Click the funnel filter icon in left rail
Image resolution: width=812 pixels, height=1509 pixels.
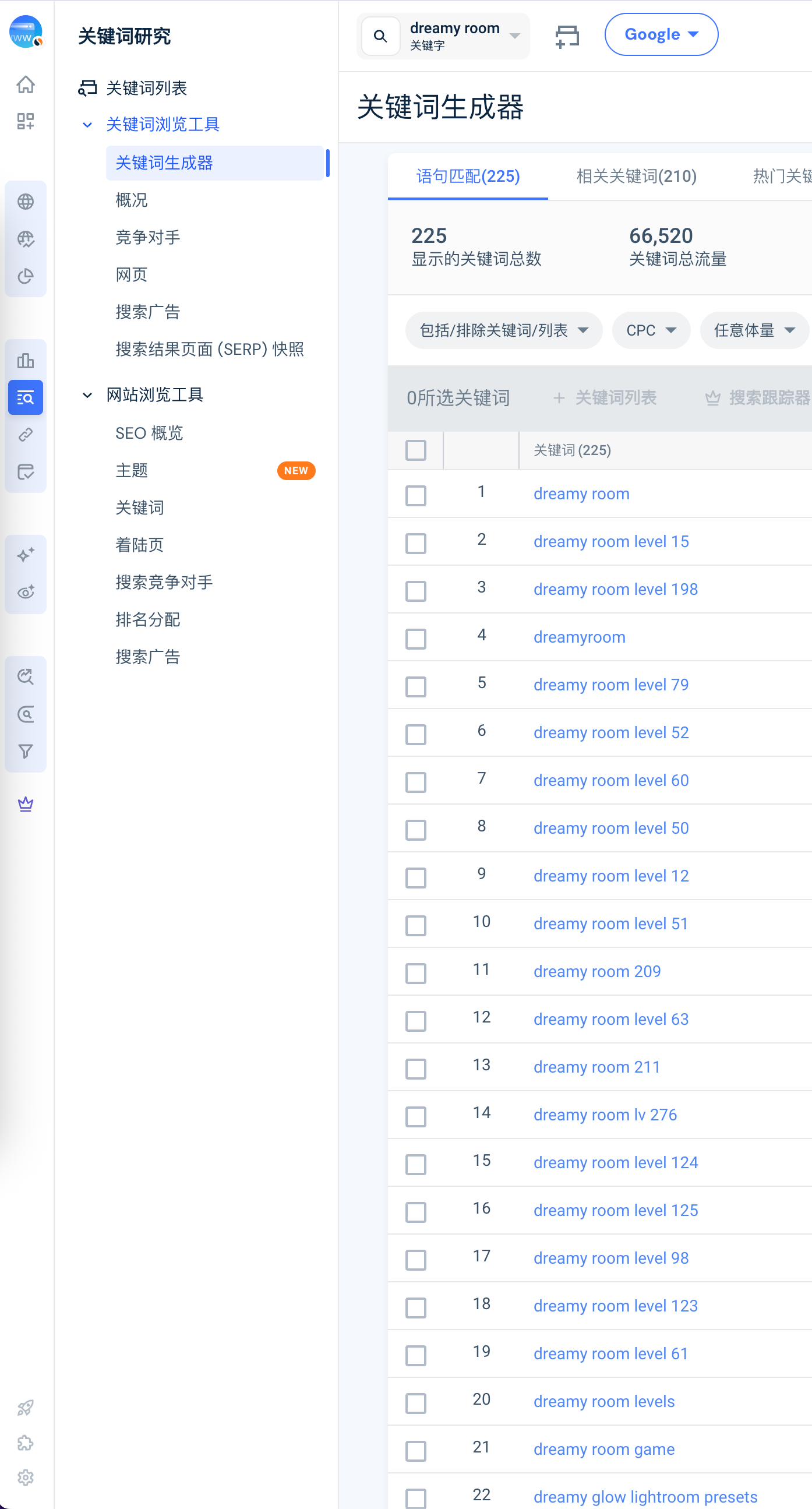tap(25, 751)
